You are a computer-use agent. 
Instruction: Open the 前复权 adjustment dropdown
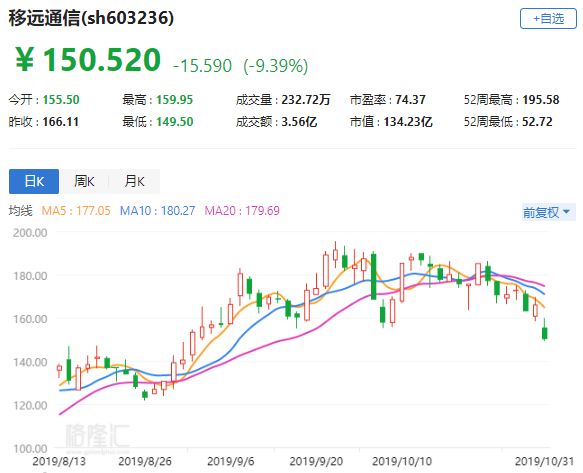[x=548, y=212]
